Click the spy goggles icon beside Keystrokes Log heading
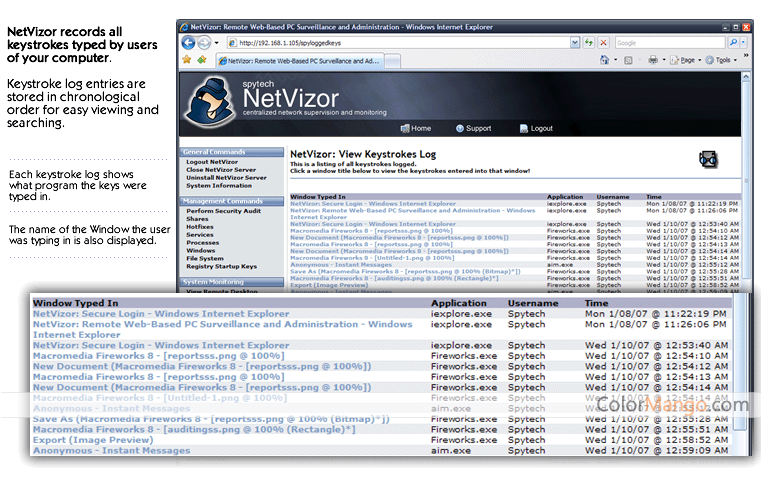The height and width of the screenshot is (477, 761). coord(708,159)
